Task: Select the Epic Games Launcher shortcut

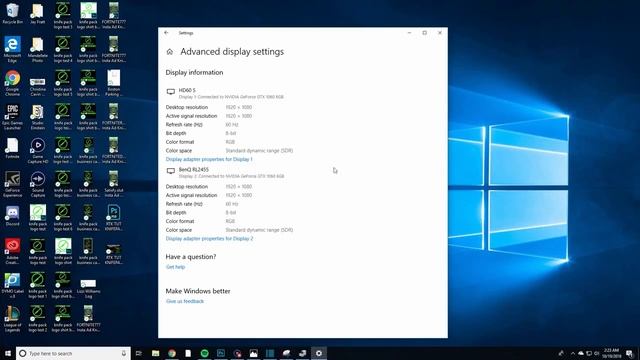Action: (12, 117)
